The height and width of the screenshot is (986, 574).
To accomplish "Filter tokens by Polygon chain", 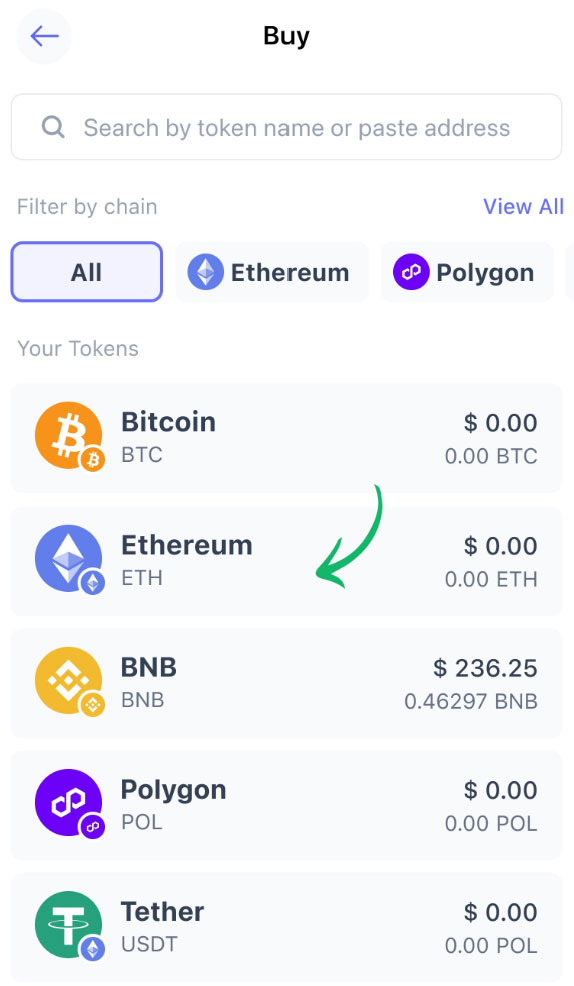I will 467,272.
